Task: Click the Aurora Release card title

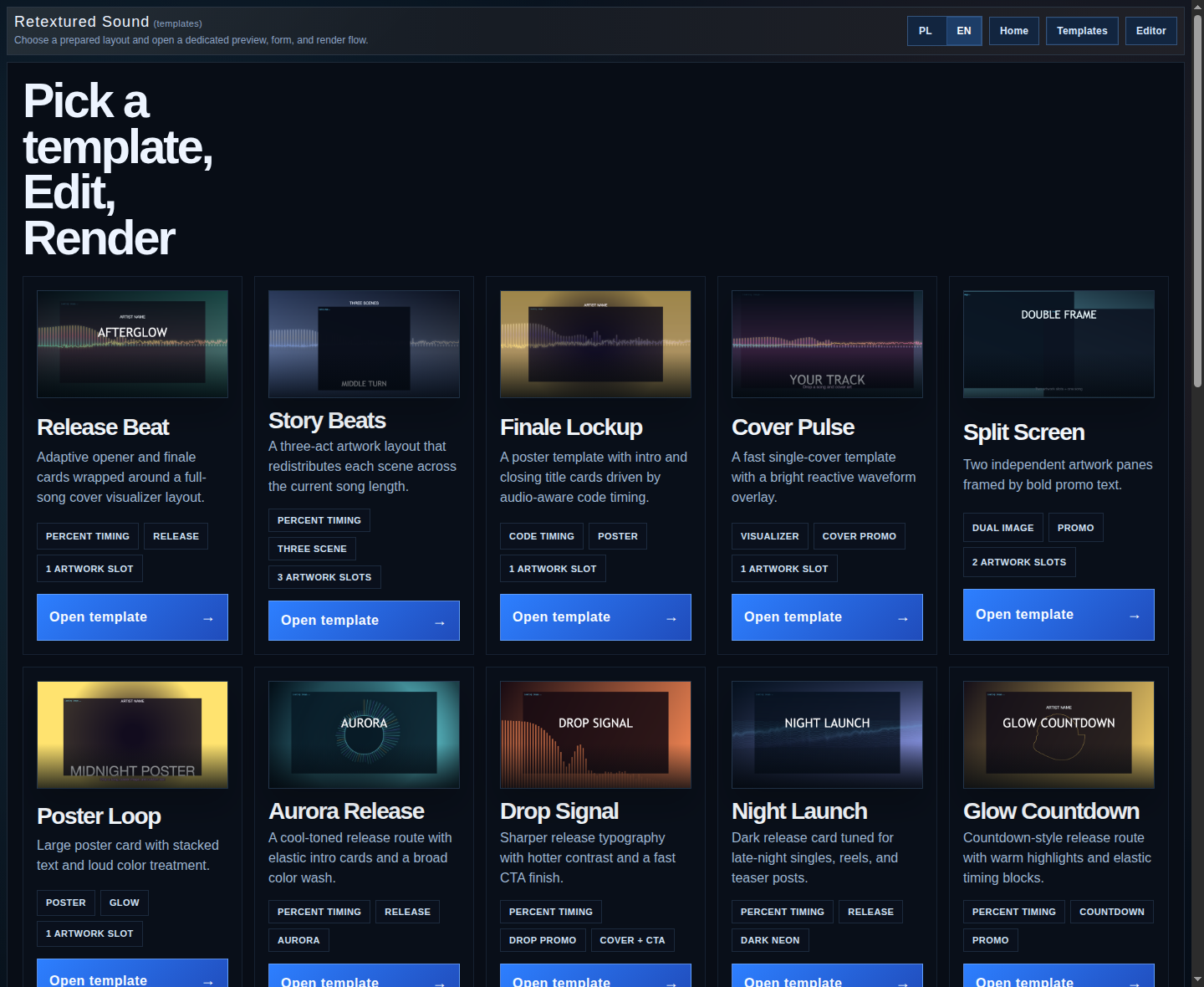Action: click(346, 811)
